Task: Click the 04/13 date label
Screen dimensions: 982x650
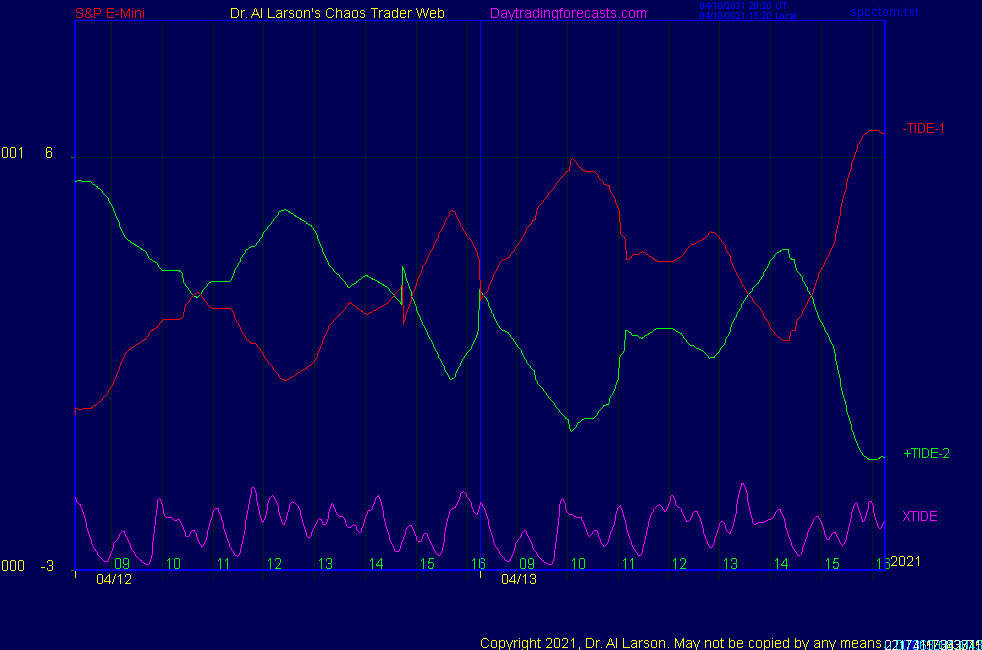Action: coord(518,579)
